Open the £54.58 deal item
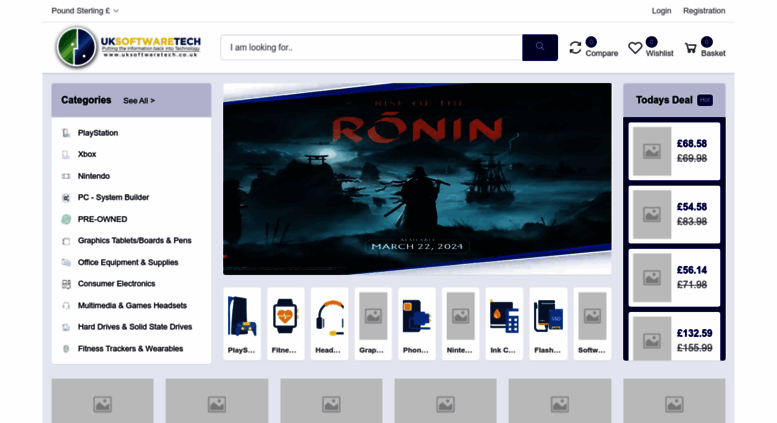777x423 pixels. point(674,214)
